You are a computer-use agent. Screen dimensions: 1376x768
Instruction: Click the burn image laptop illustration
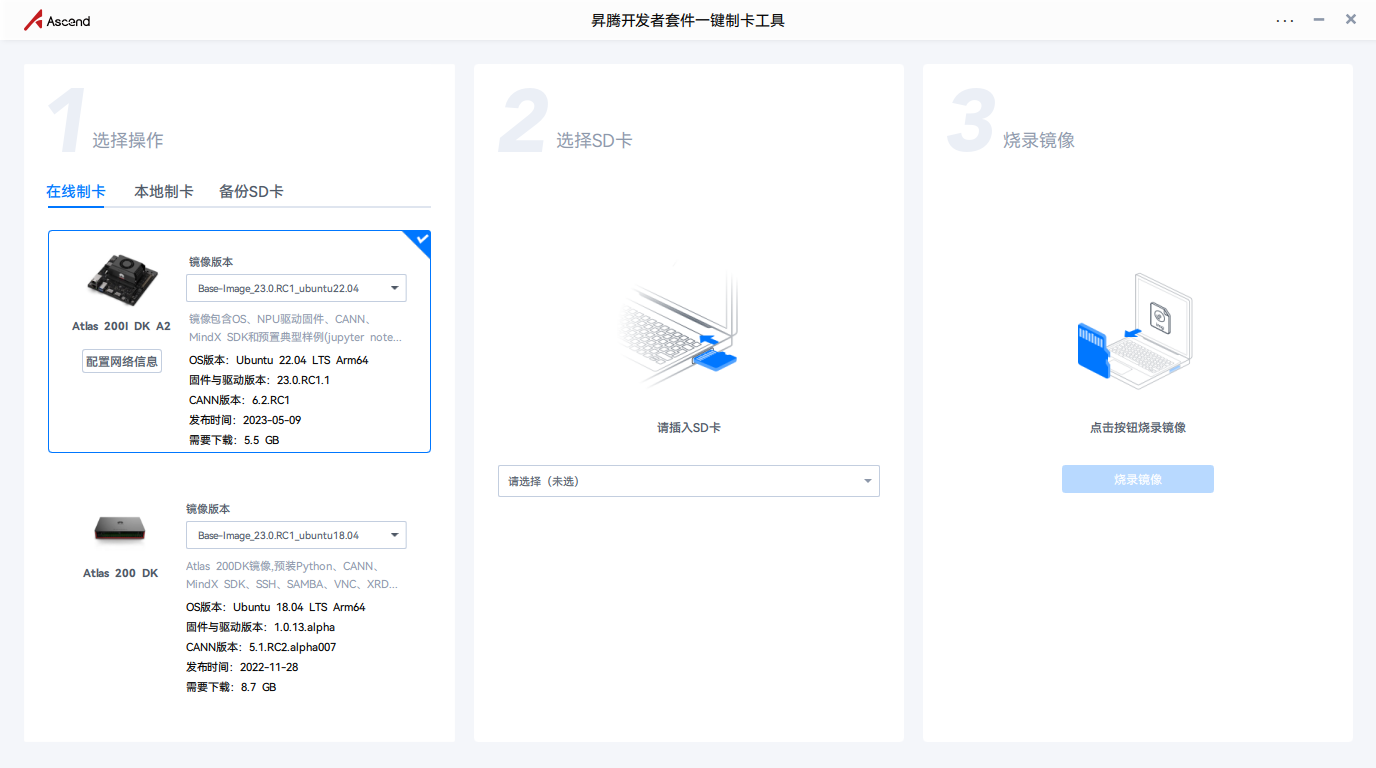1136,331
